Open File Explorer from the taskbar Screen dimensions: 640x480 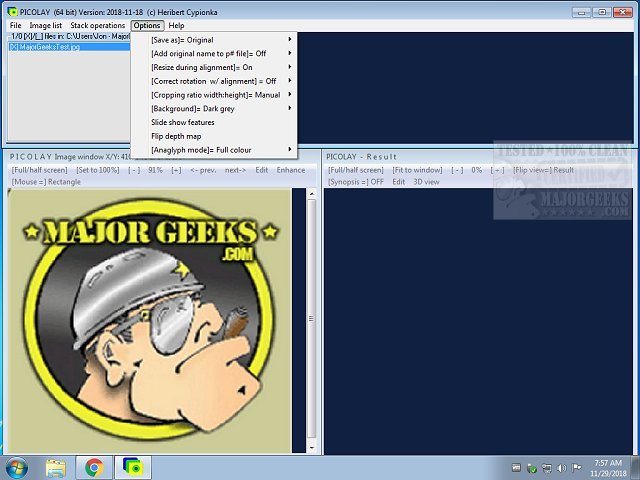point(56,468)
